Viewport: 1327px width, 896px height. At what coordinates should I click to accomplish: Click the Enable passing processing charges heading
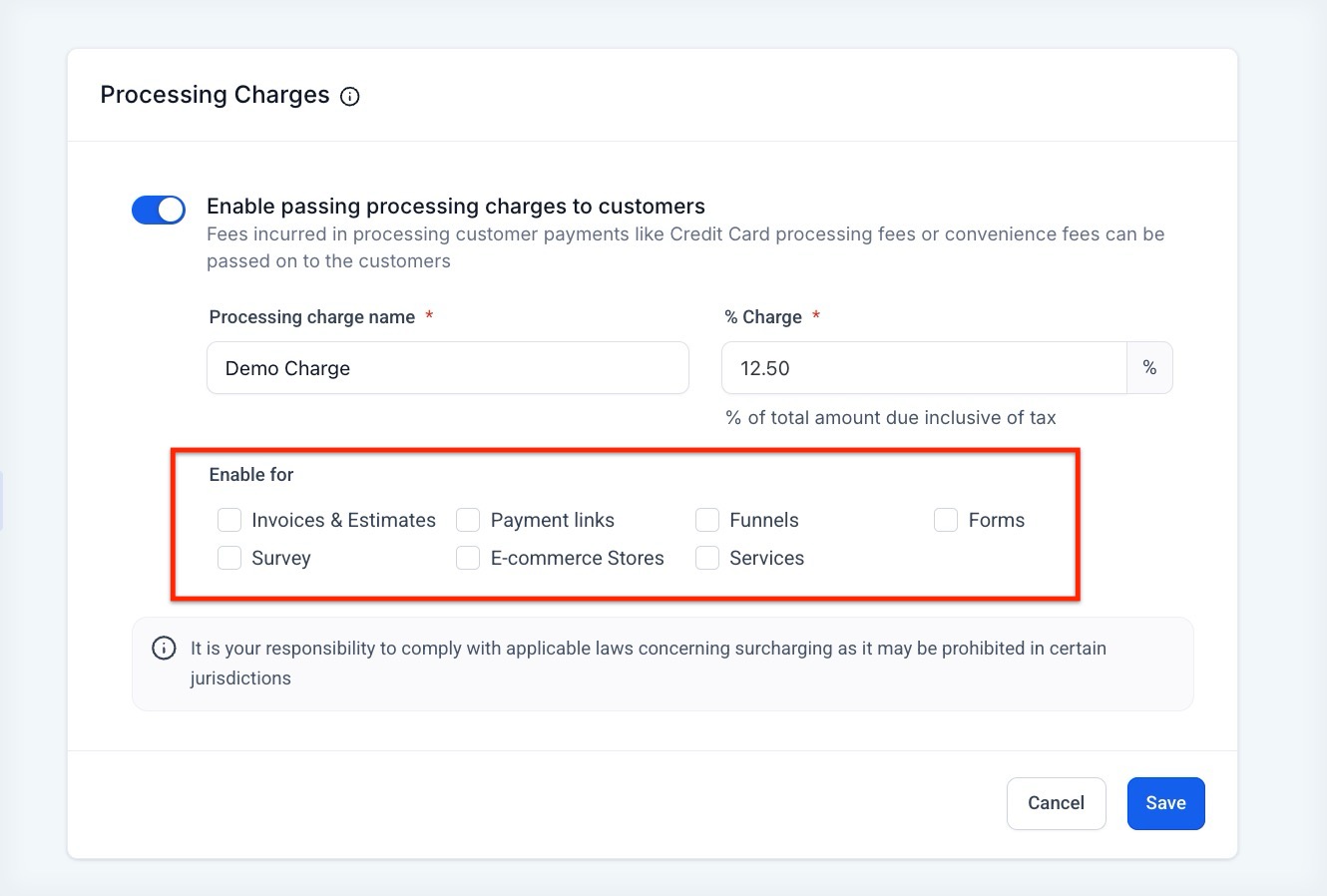pos(456,207)
